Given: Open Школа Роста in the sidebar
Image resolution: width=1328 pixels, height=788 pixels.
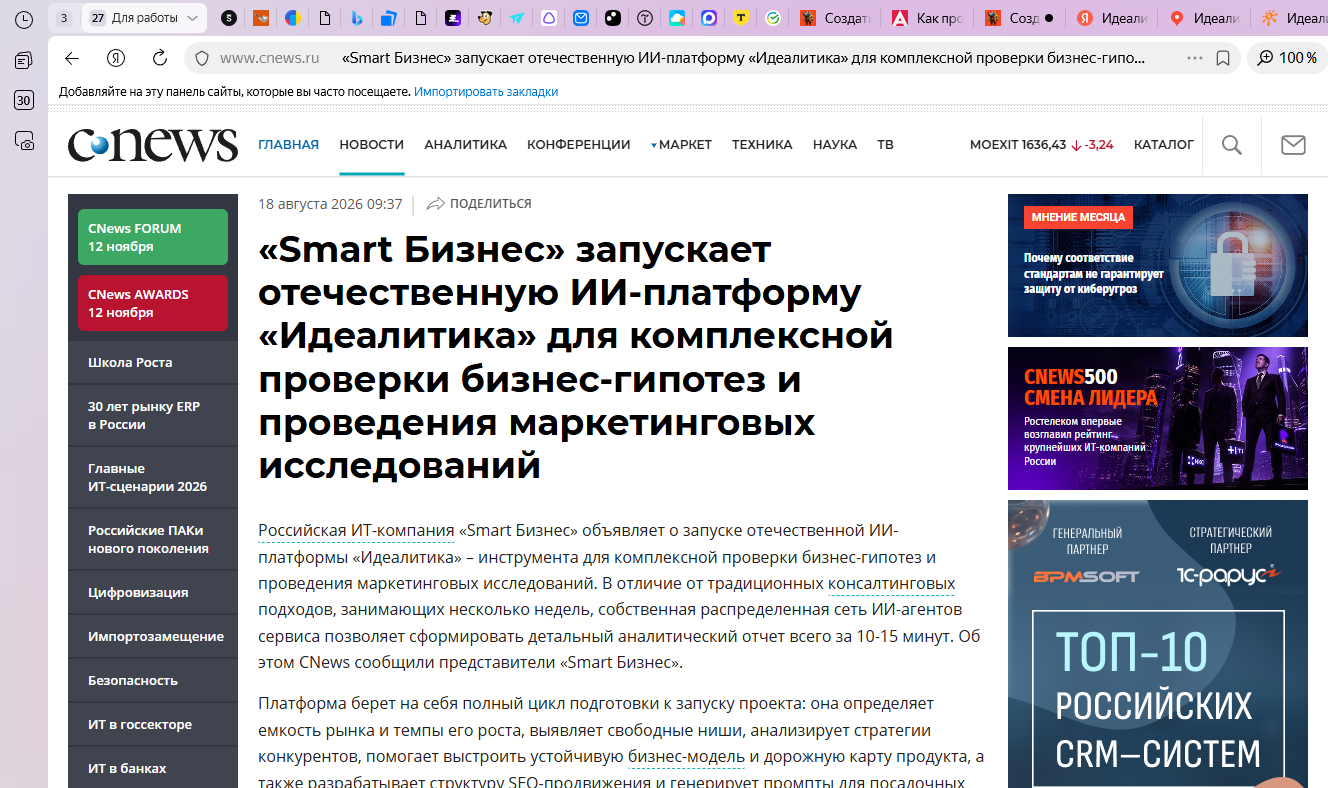Looking at the screenshot, I should pyautogui.click(x=153, y=362).
